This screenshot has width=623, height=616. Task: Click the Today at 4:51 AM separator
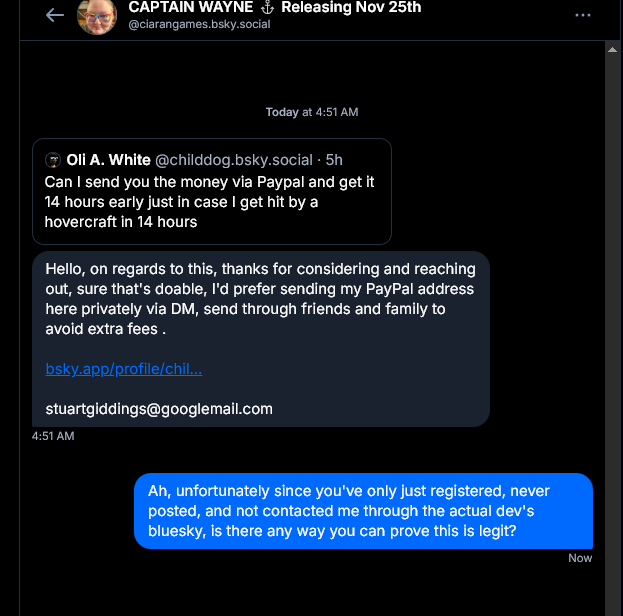tap(312, 112)
